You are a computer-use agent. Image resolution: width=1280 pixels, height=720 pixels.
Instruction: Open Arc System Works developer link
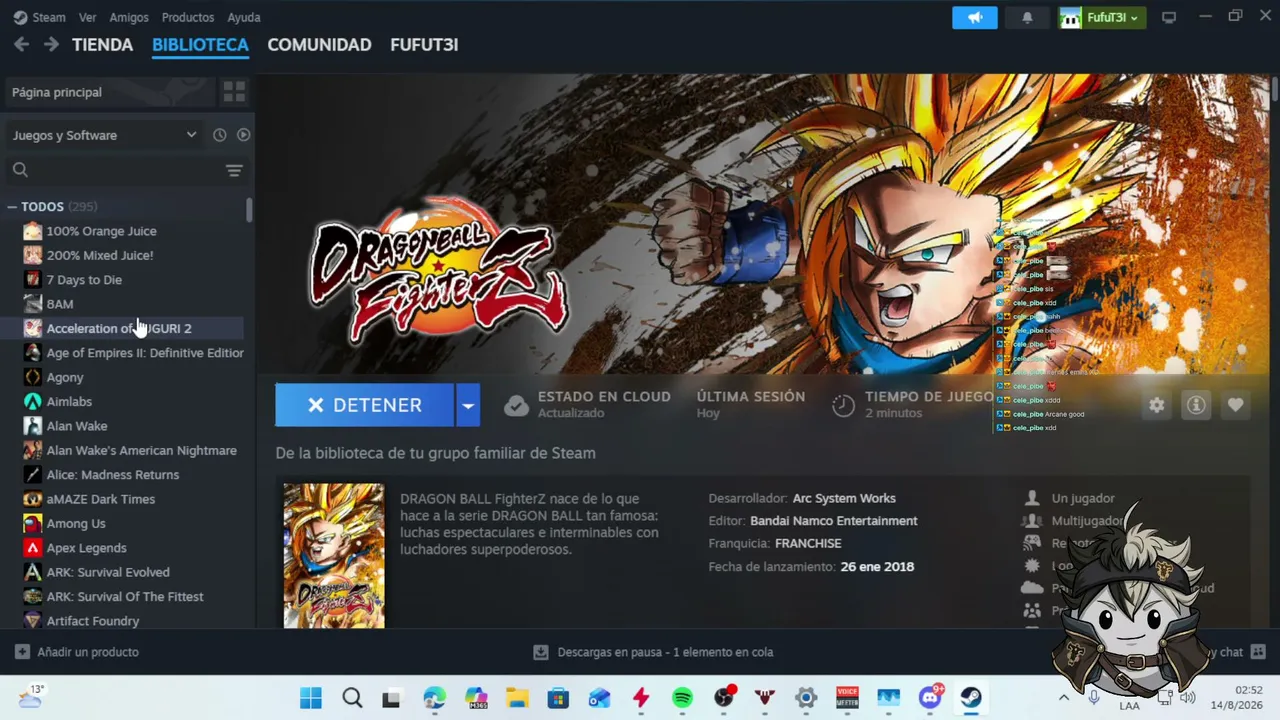click(x=844, y=498)
